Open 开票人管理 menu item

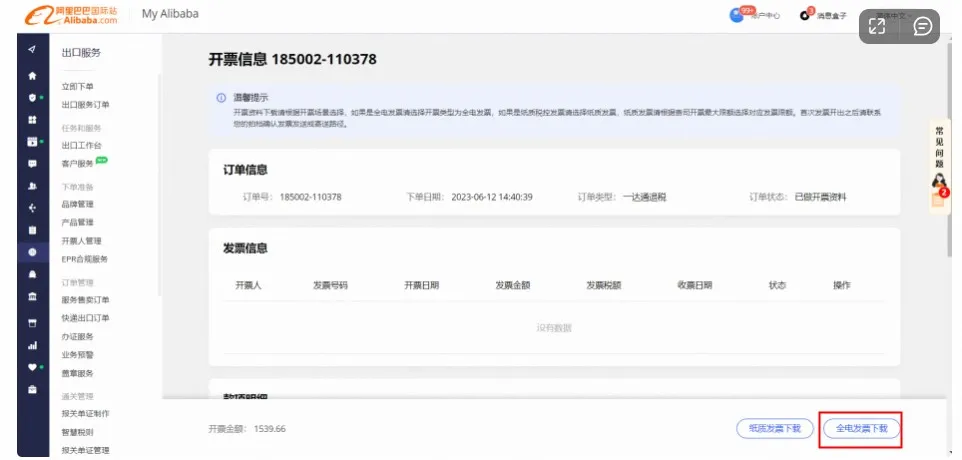82,241
